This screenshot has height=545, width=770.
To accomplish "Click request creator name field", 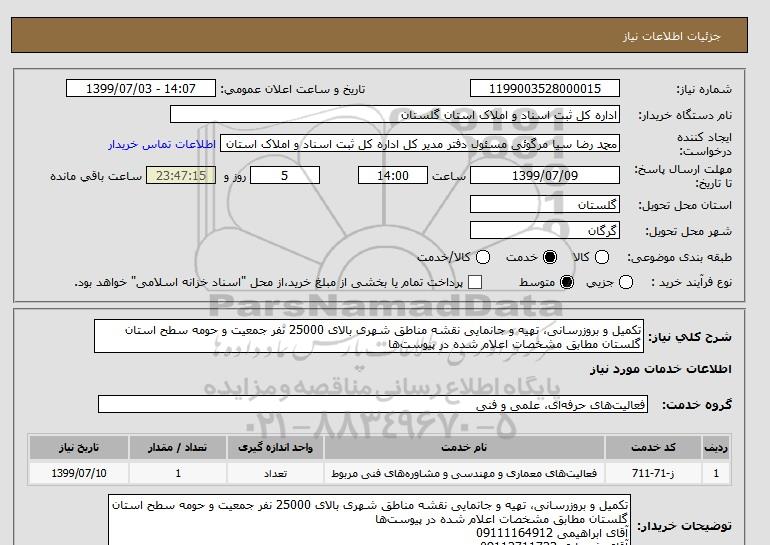I will click(420, 144).
